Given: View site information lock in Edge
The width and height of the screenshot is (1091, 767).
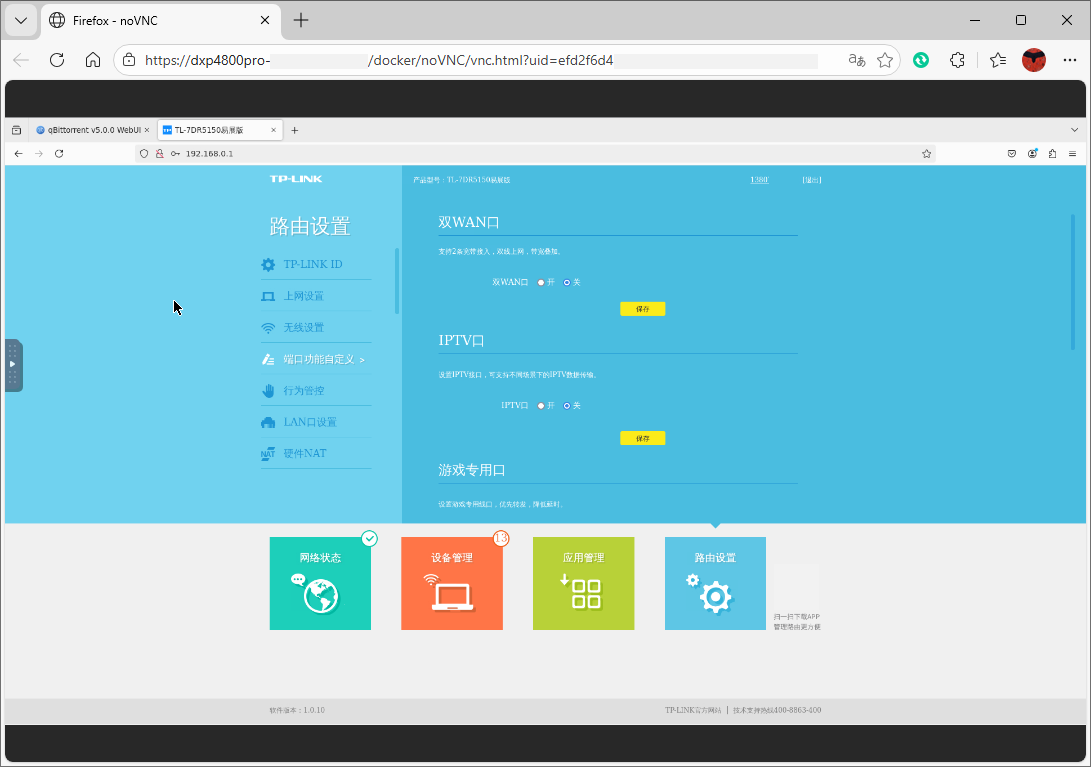Looking at the screenshot, I should (129, 61).
